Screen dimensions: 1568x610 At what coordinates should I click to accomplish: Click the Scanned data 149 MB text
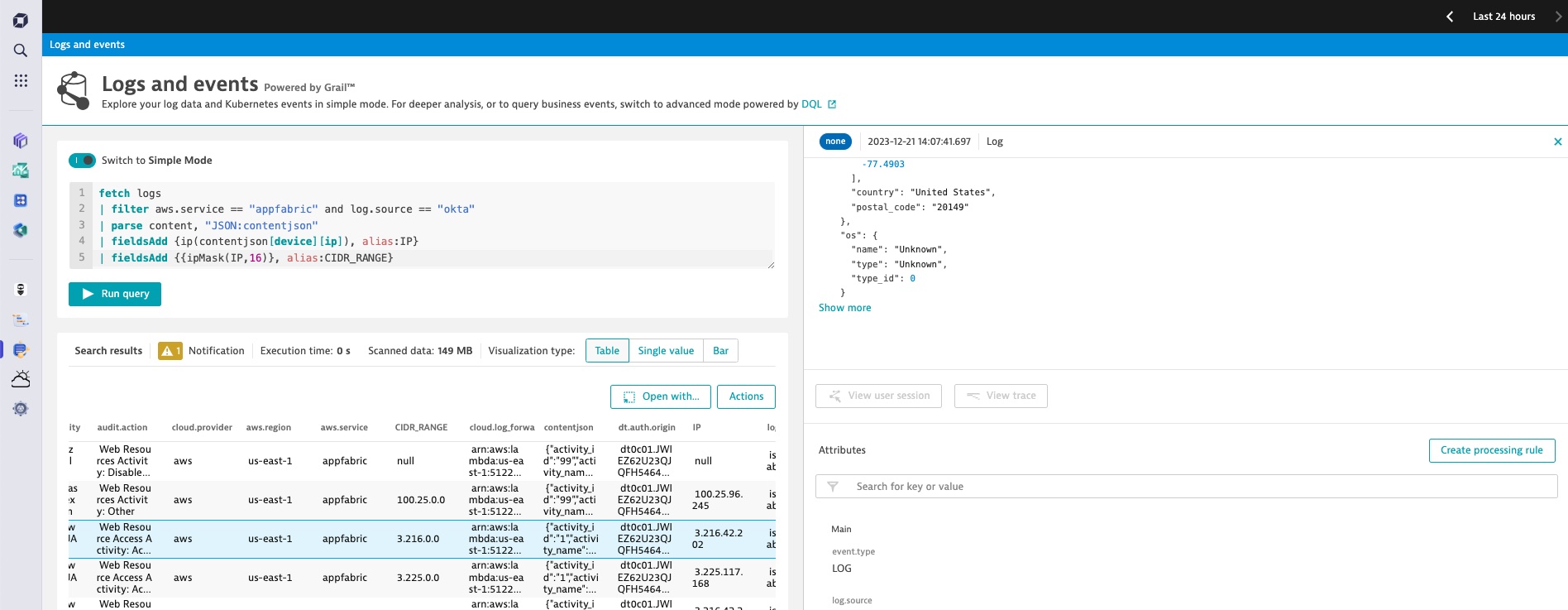420,351
